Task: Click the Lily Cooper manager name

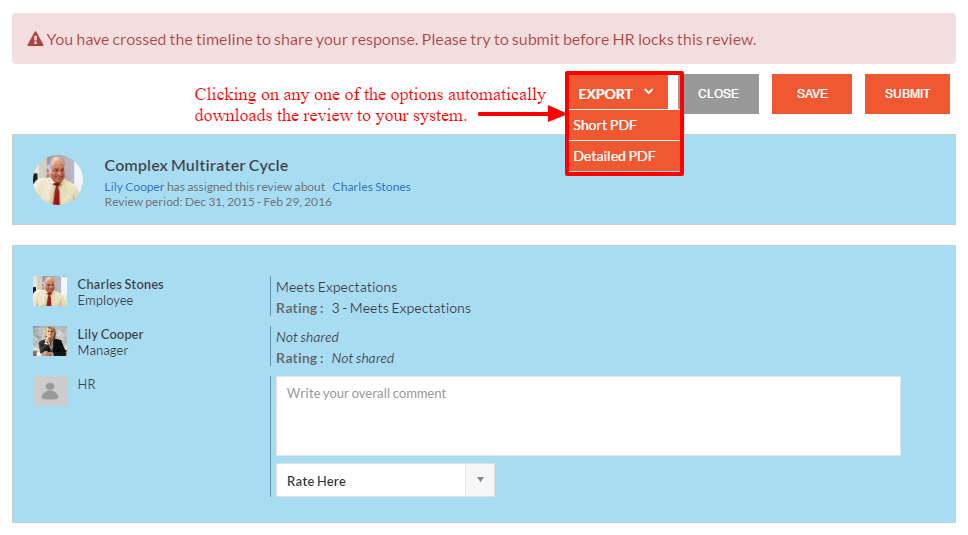Action: [x=111, y=334]
